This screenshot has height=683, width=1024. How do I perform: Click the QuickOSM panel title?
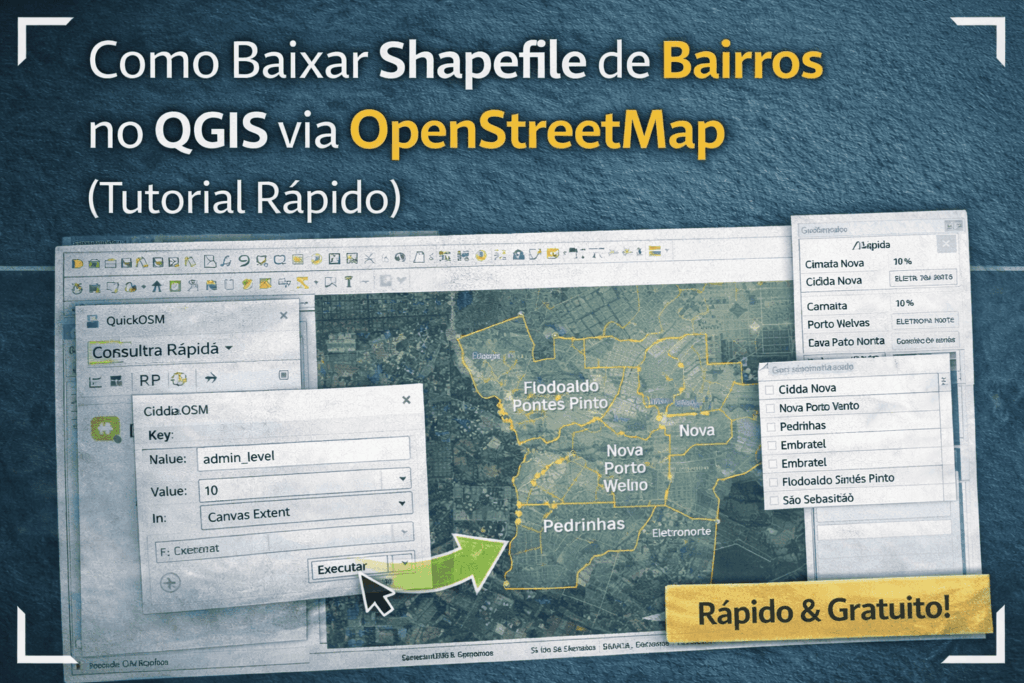click(x=135, y=320)
